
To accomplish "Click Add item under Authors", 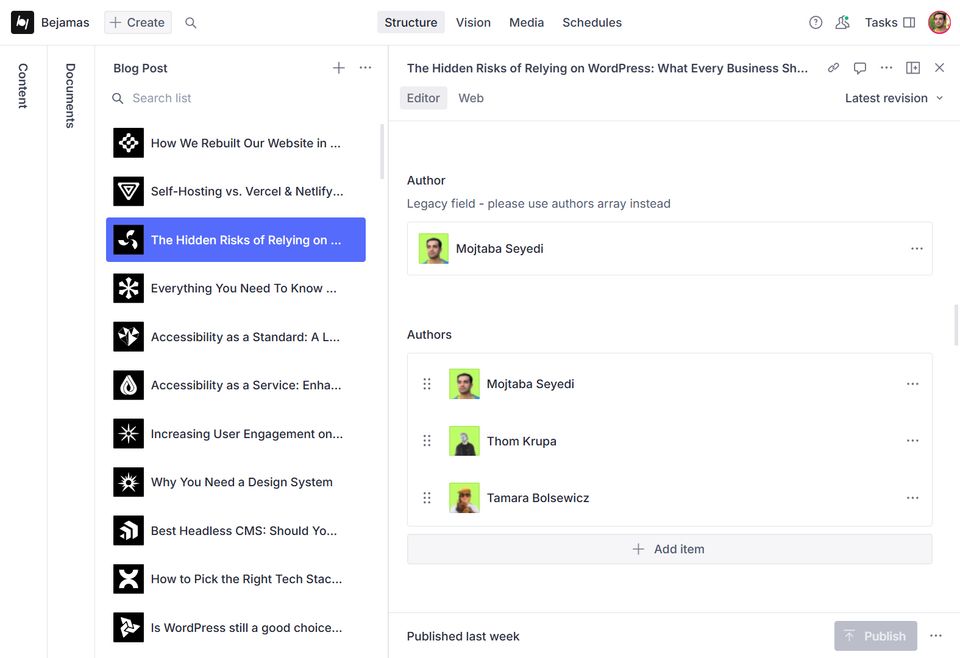I will [x=668, y=548].
